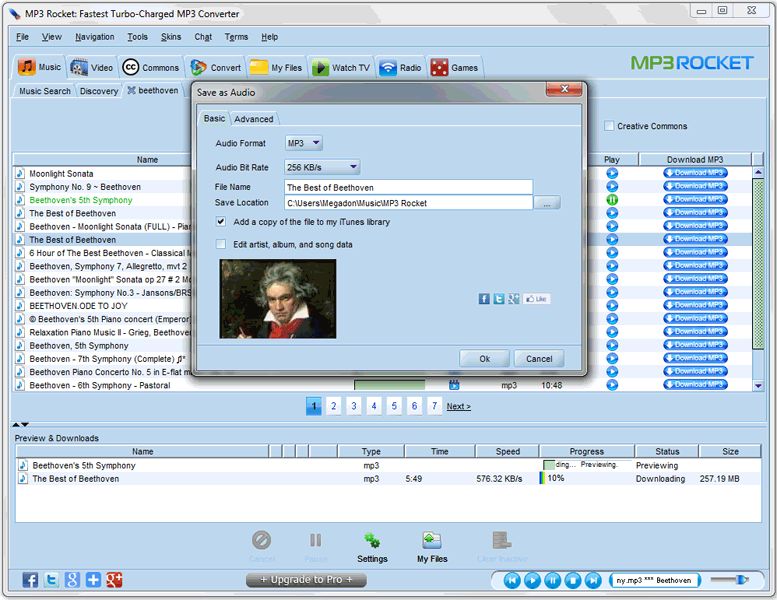777x600 pixels.
Task: Download MP3 for Beethoven - 6th Symphony - Pastoral
Action: tap(695, 384)
